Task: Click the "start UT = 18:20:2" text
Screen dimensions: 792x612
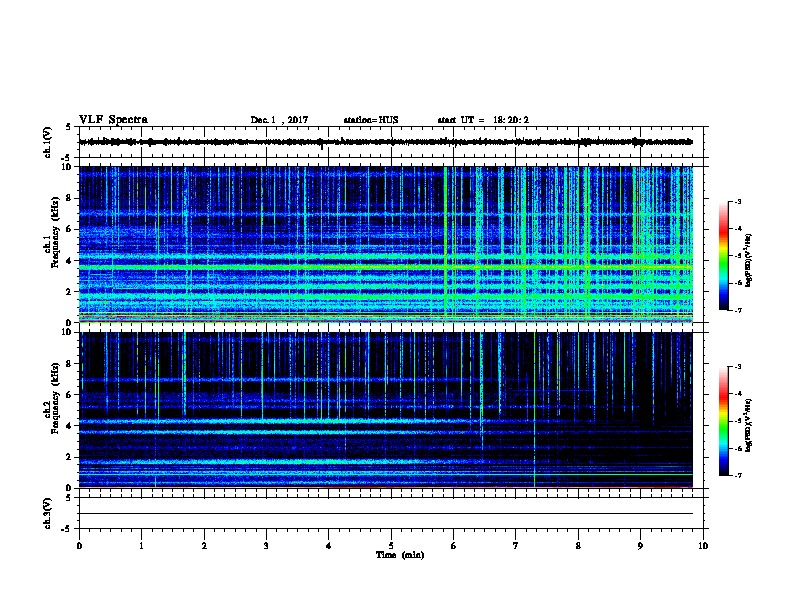Action: click(483, 120)
